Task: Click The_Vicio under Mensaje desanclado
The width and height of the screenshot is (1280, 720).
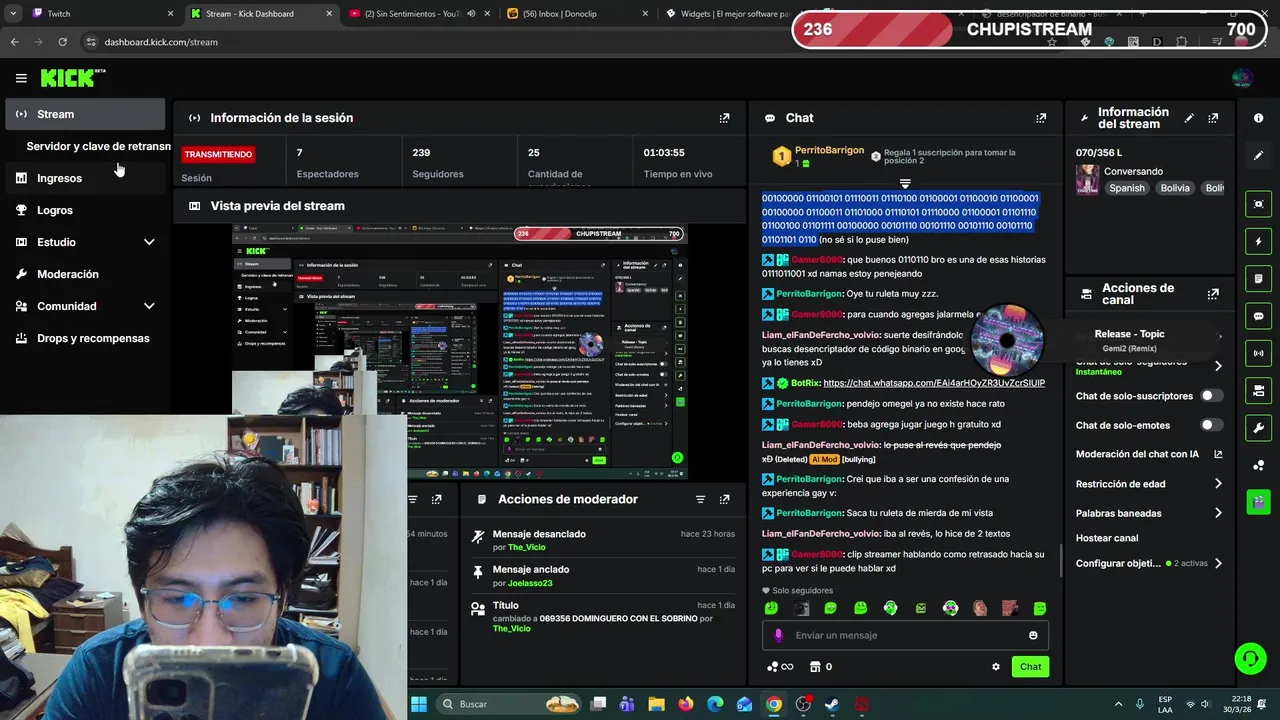Action: [x=526, y=547]
